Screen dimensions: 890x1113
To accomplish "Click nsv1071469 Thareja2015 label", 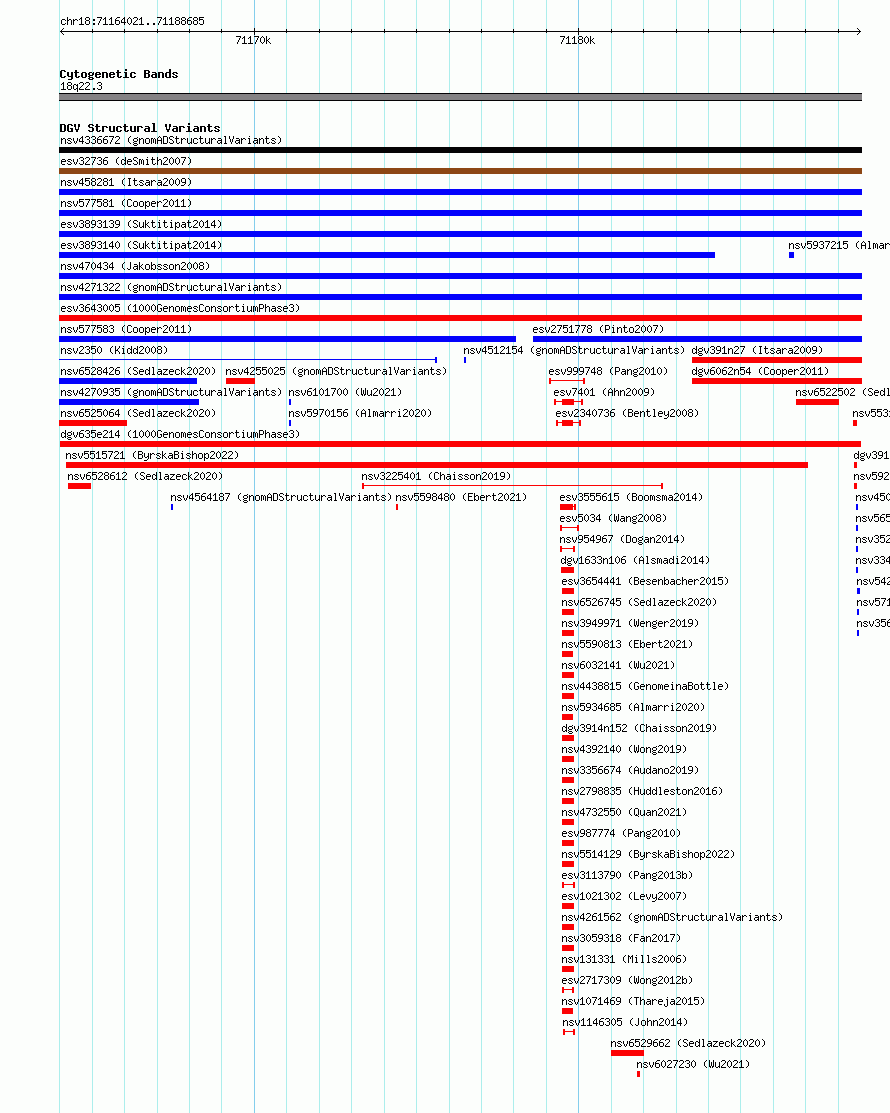I will tap(633, 1002).
